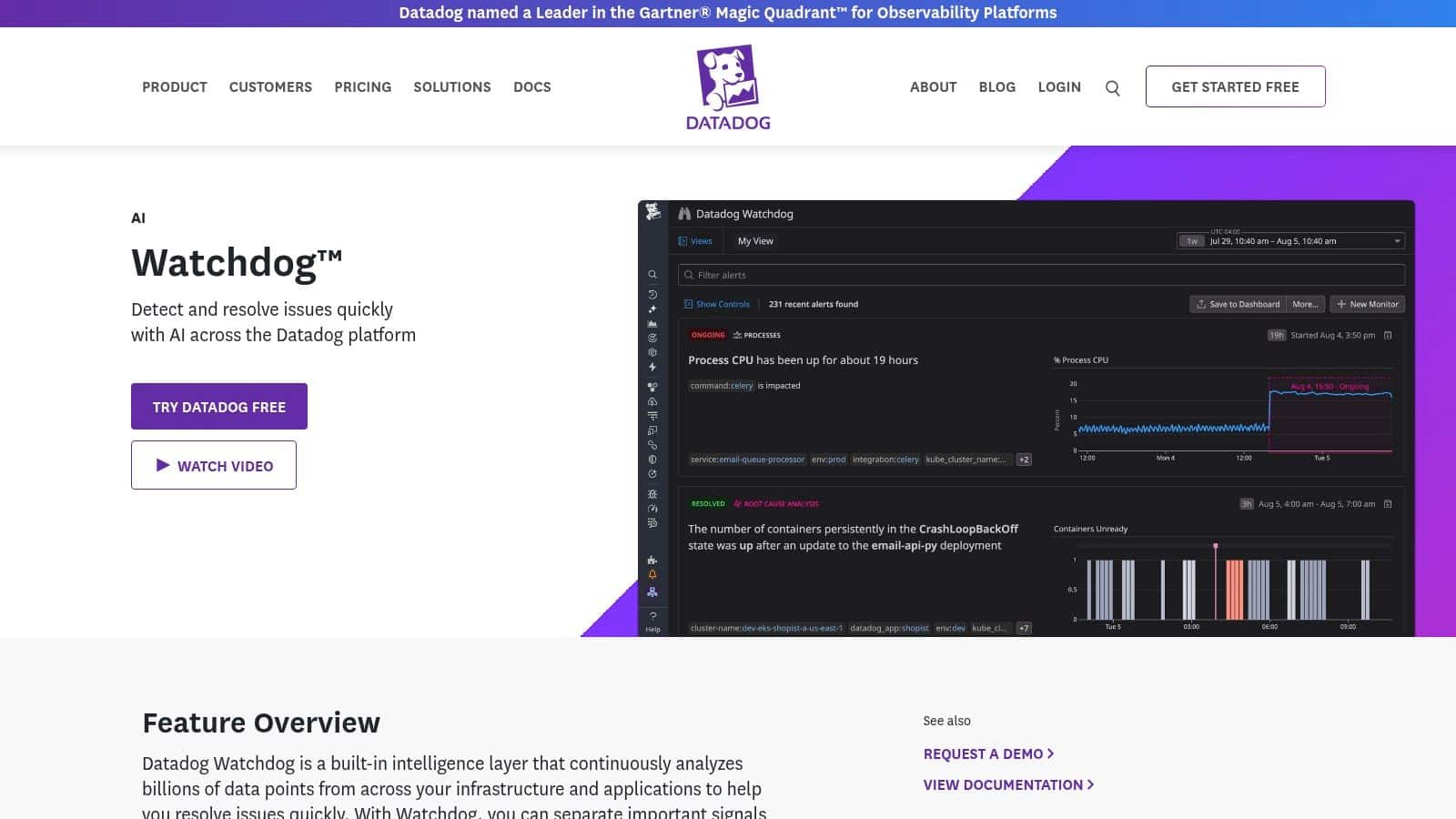Screen dimensions: 1456x819
Task: Click the GET STARTED FREE button
Action: (x=1235, y=86)
